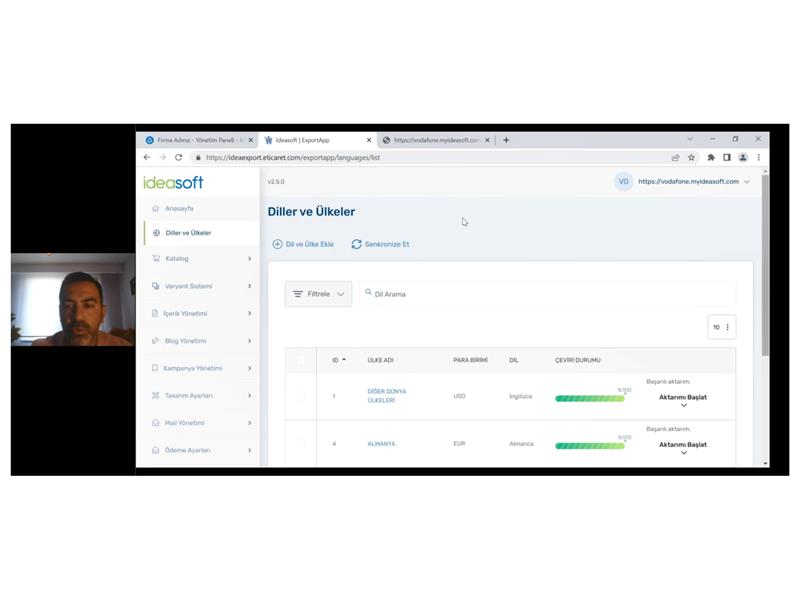800x600 pixels.
Task: Click Aktarımı Başlat for Diğer Dünya Ülkeleri
Action: [x=682, y=397]
